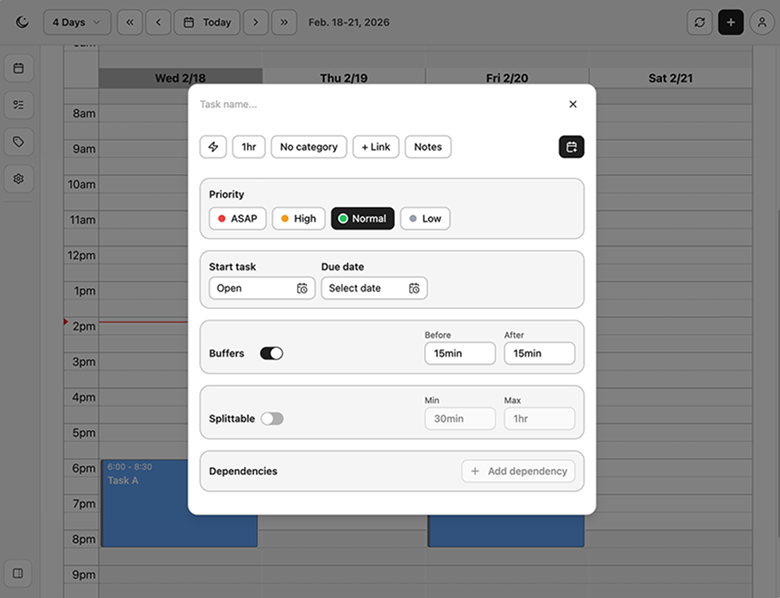Click the Today button in navigation bar
This screenshot has height=598, width=780.
pyautogui.click(x=207, y=22)
